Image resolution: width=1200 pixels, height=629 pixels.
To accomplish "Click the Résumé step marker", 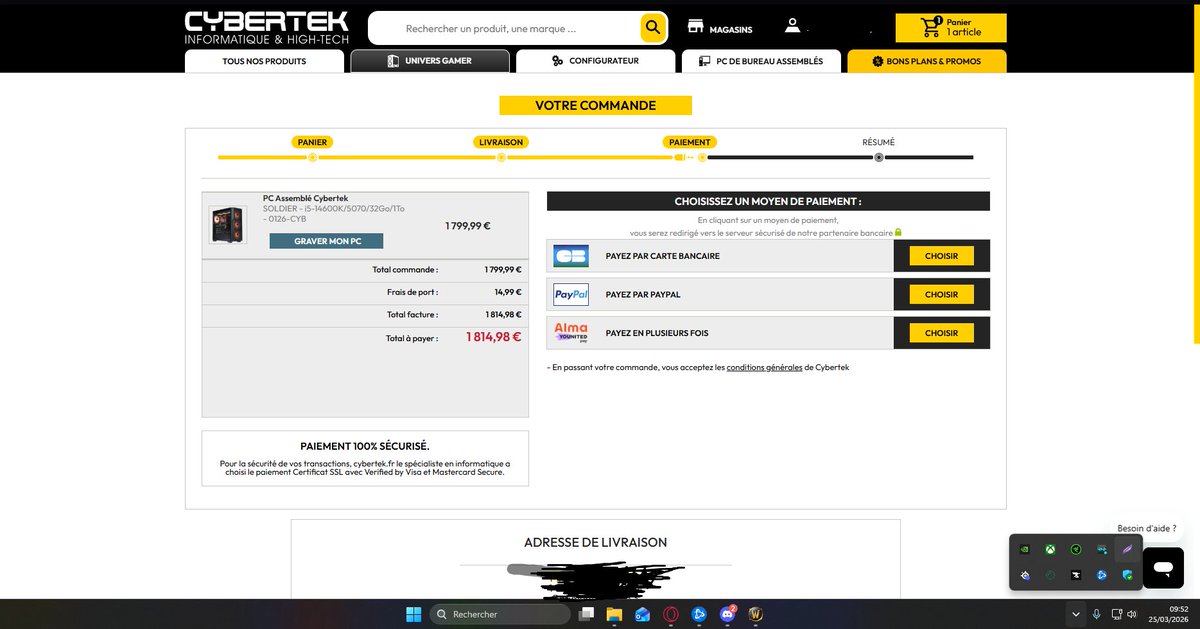I will pyautogui.click(x=879, y=156).
